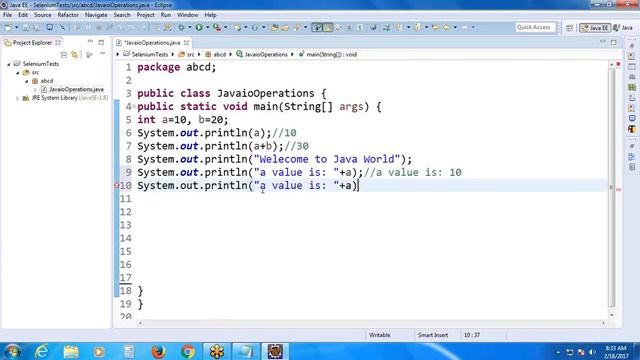Open the Search dropdown arrow

tap(305, 27)
